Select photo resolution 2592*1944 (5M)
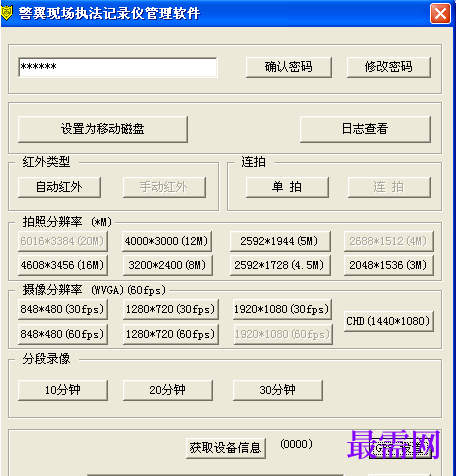459x476 pixels. [280, 241]
